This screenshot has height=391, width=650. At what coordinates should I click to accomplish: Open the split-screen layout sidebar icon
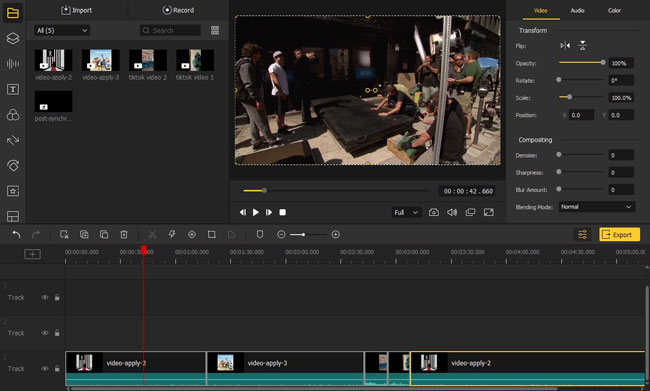(13, 216)
